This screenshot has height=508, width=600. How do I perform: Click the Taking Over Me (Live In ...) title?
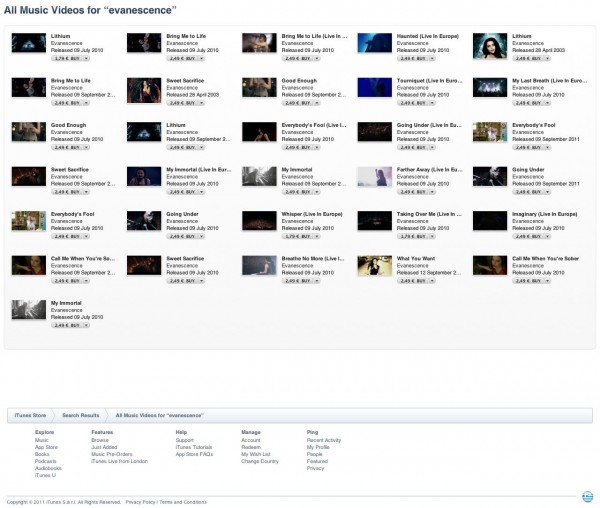(x=429, y=214)
